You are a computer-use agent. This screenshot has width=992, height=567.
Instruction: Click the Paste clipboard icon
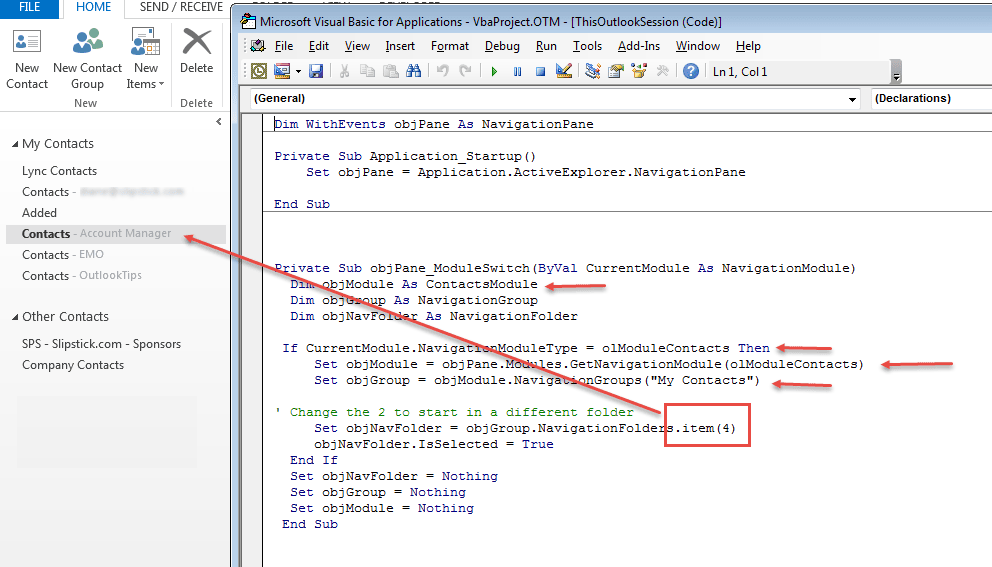click(390, 71)
